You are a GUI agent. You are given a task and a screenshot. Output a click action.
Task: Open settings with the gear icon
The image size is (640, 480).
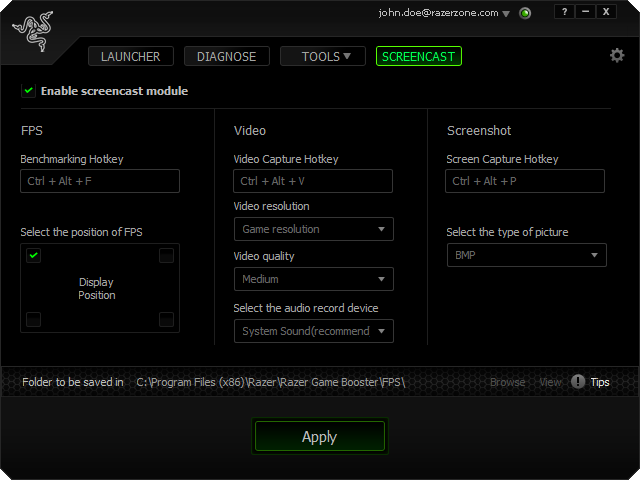(x=617, y=56)
